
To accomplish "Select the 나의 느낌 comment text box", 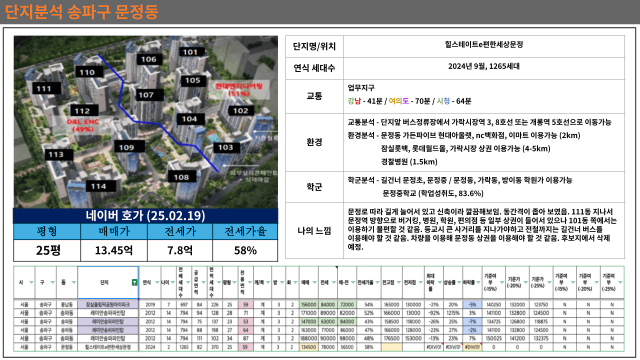I will click(484, 229).
